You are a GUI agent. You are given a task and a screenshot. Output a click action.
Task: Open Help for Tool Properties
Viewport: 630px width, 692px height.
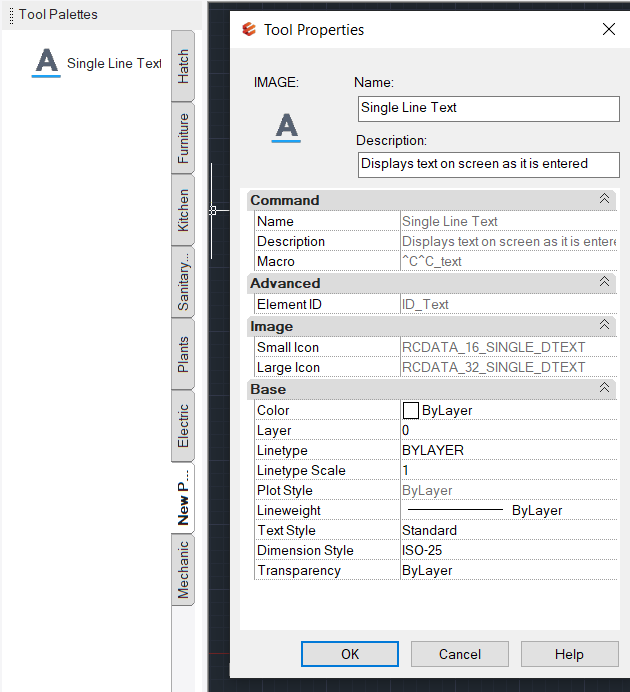click(x=569, y=654)
